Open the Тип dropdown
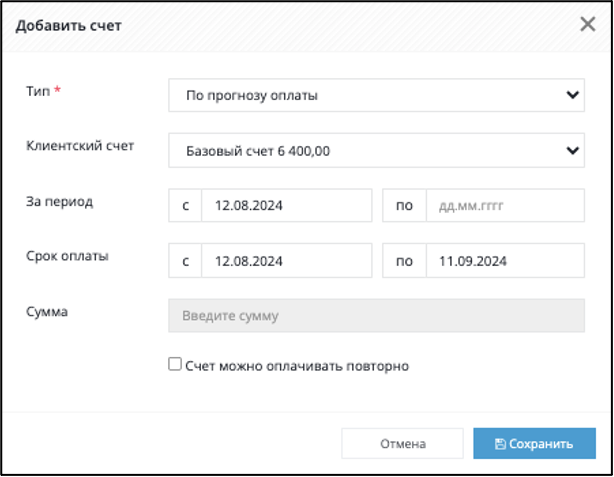Image resolution: width=614 pixels, height=477 pixels. click(x=376, y=95)
